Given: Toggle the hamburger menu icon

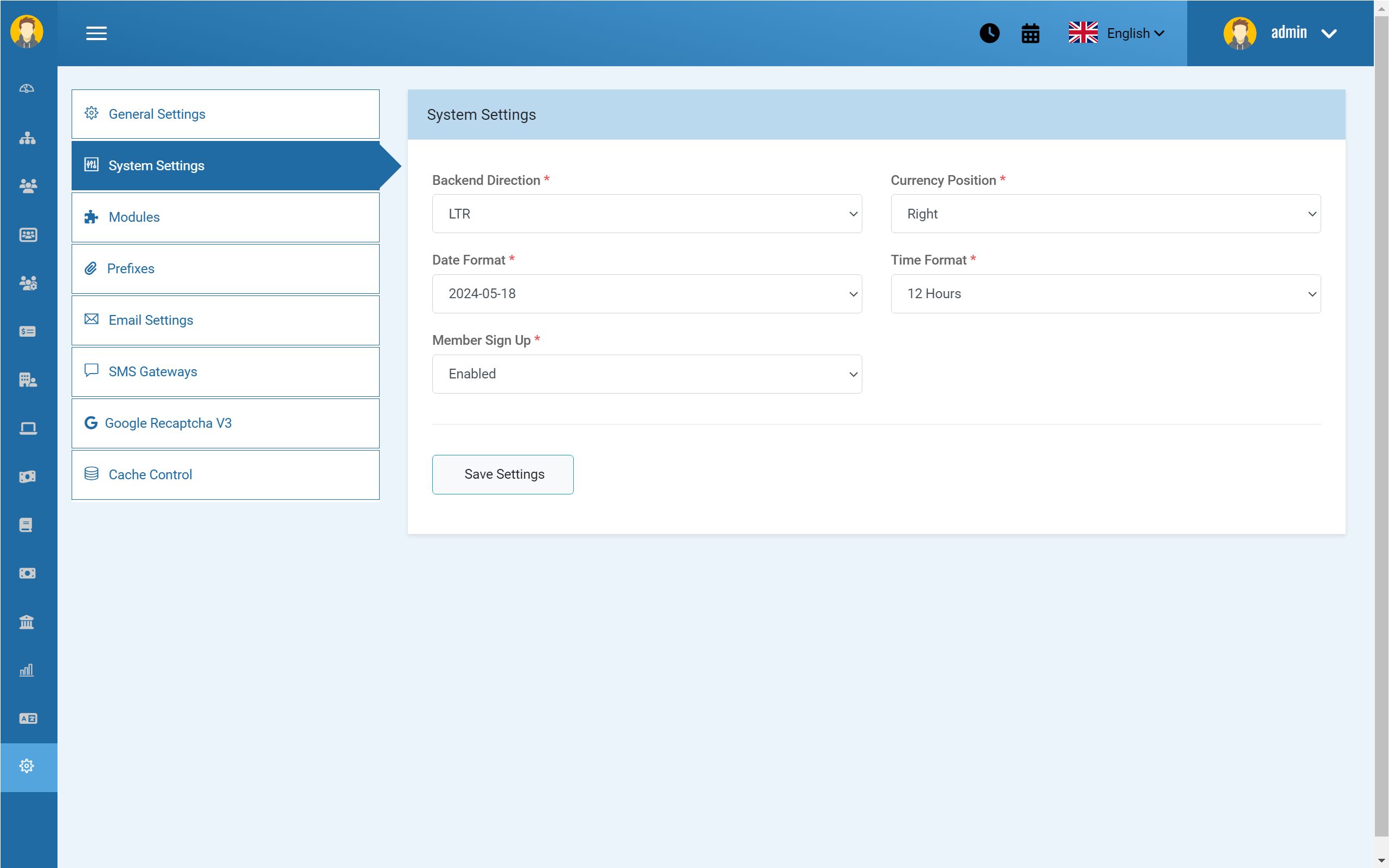Looking at the screenshot, I should [97, 33].
